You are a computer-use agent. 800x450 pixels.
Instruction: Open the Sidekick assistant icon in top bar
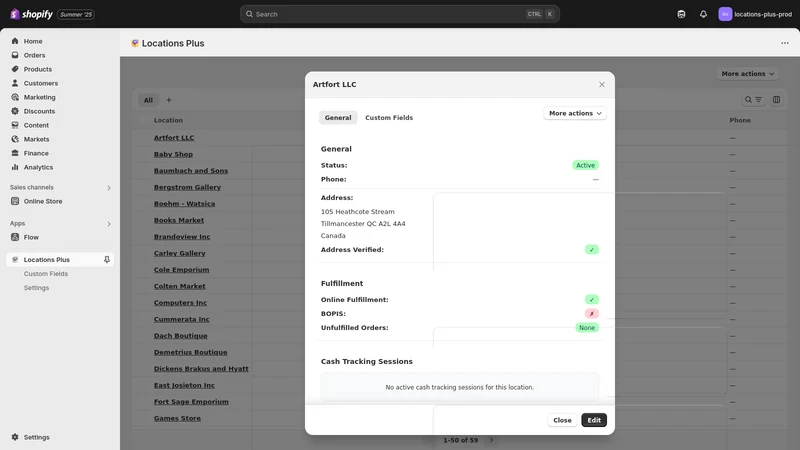681,14
